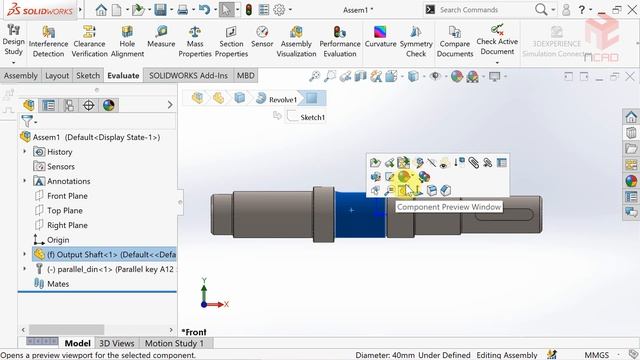640x360 pixels.
Task: Launch Clearance Verification
Action: point(89,42)
